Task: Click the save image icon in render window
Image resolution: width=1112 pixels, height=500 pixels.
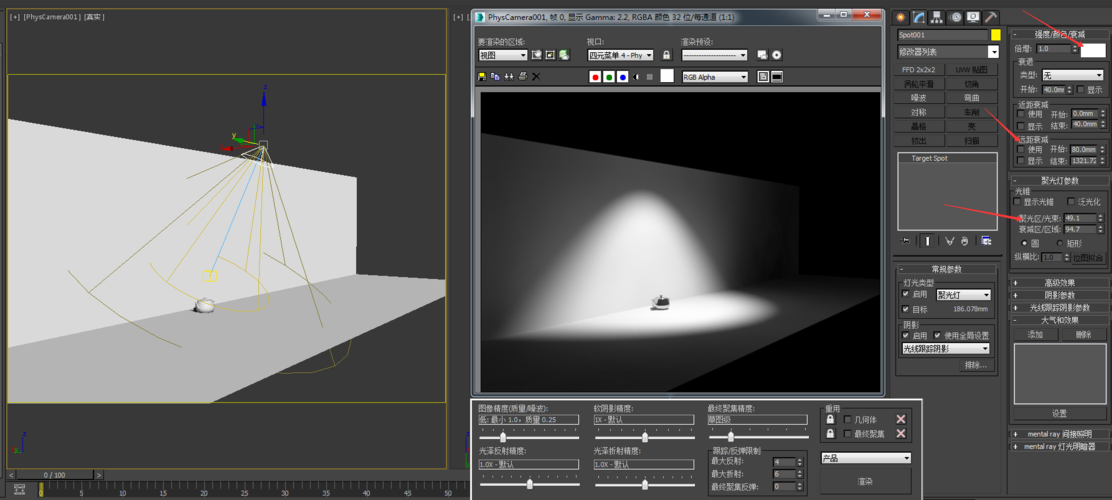Action: (x=483, y=77)
